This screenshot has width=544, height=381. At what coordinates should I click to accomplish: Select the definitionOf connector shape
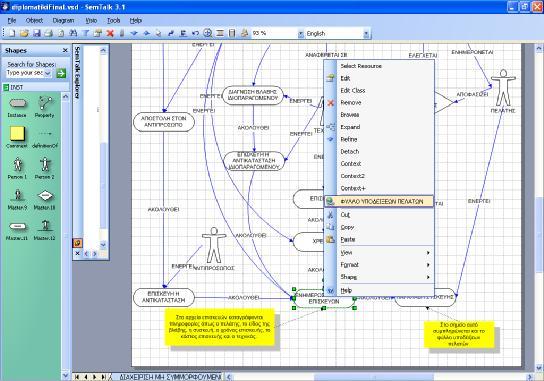pyautogui.click(x=45, y=138)
